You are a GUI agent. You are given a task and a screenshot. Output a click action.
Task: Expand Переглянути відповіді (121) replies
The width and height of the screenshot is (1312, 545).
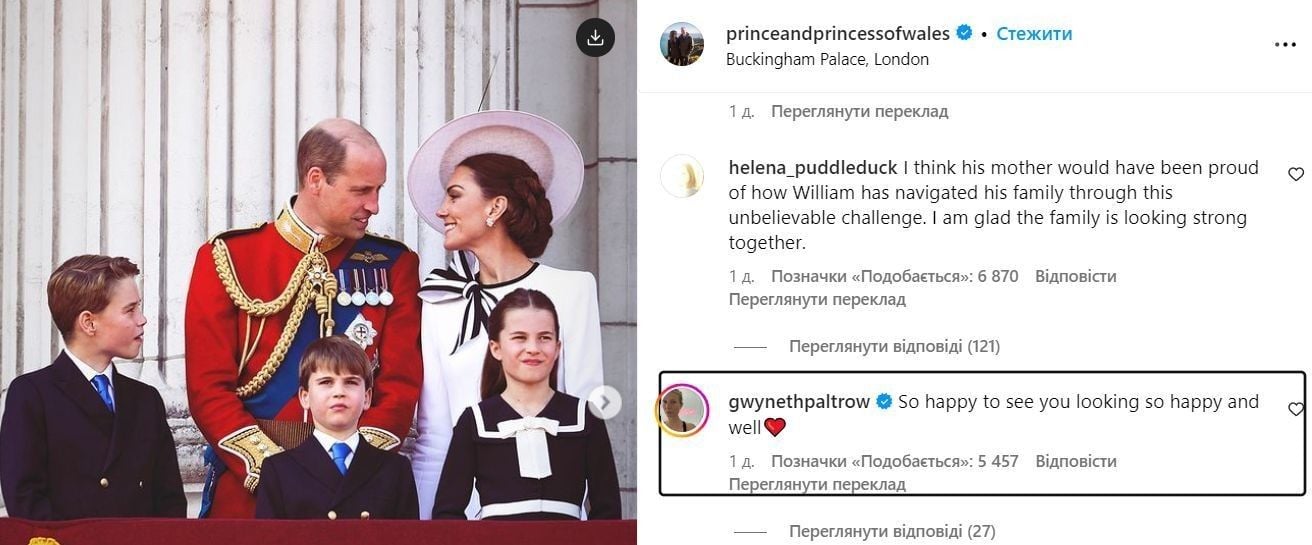(x=894, y=347)
